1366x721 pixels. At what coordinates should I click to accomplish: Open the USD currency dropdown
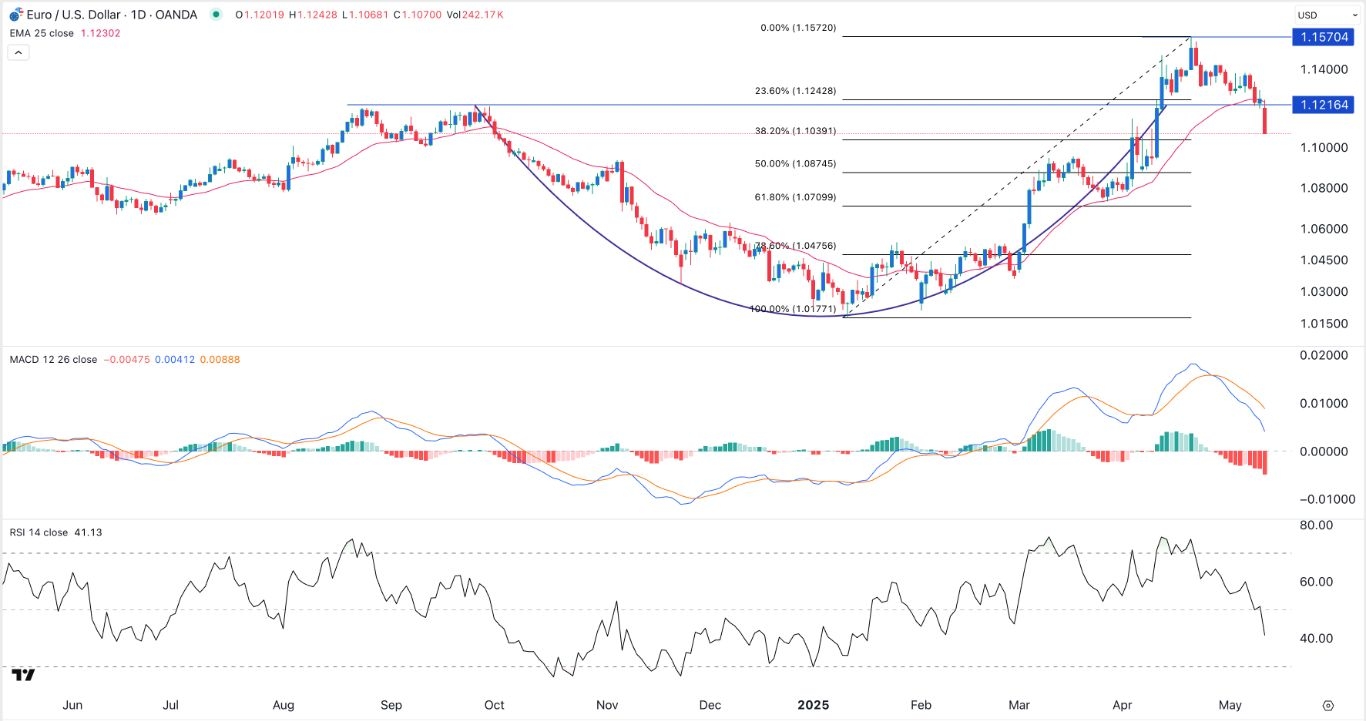click(x=1307, y=15)
